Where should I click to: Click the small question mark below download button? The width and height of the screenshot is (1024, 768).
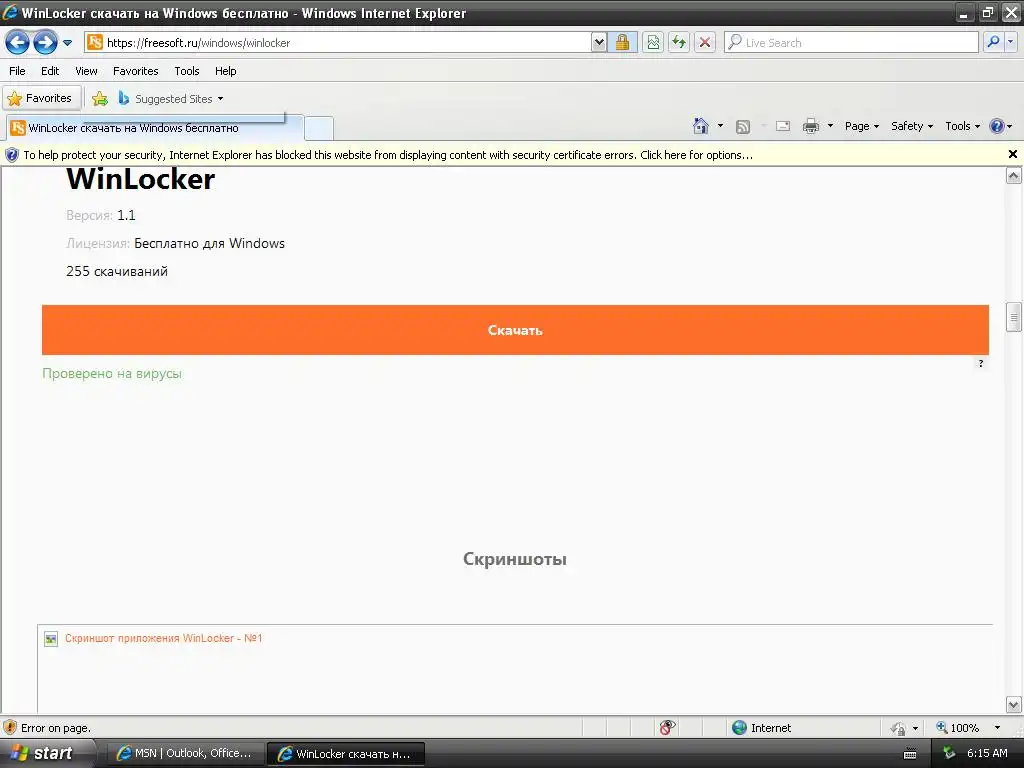point(980,364)
